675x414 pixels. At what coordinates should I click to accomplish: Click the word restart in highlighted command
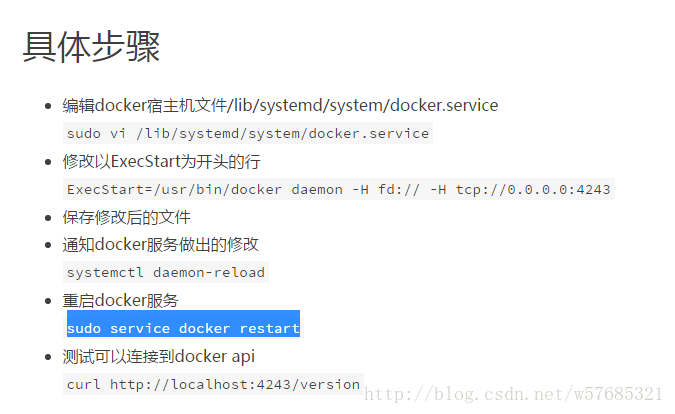269,328
